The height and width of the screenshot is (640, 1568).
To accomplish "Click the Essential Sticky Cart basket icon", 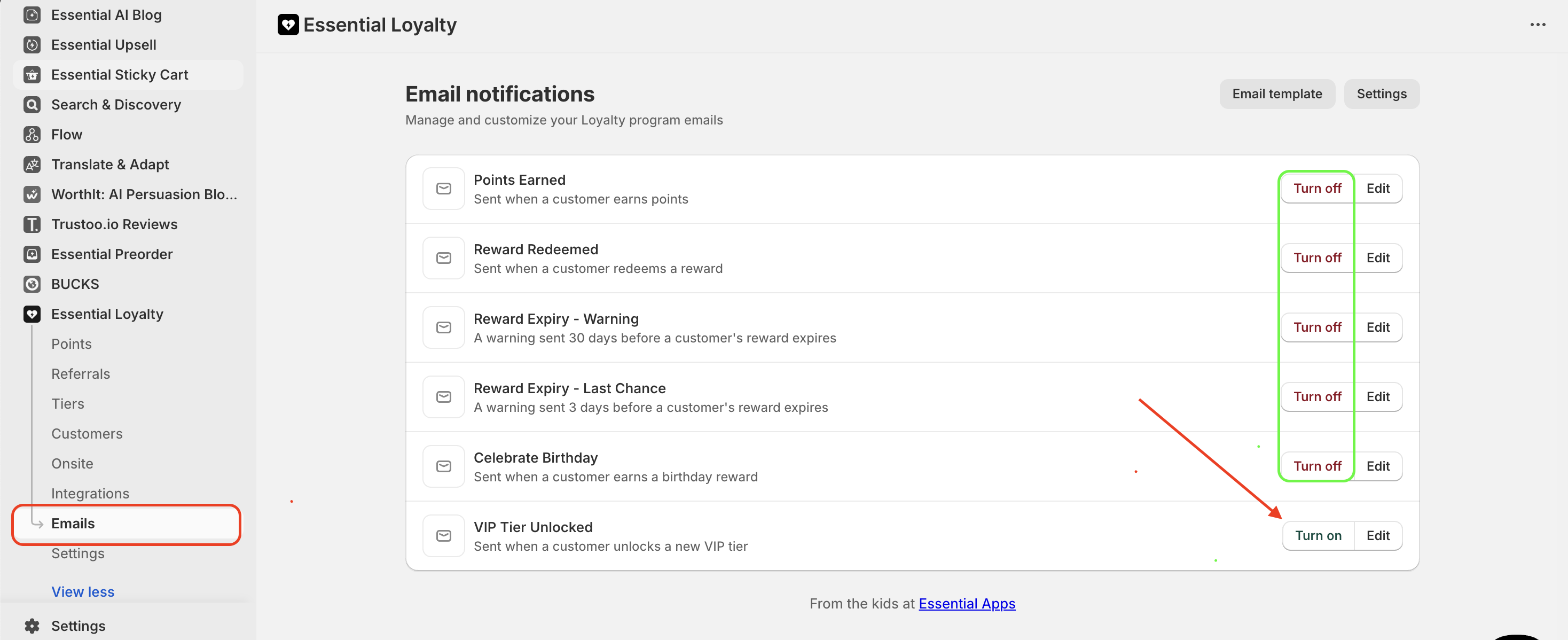I will (x=32, y=74).
